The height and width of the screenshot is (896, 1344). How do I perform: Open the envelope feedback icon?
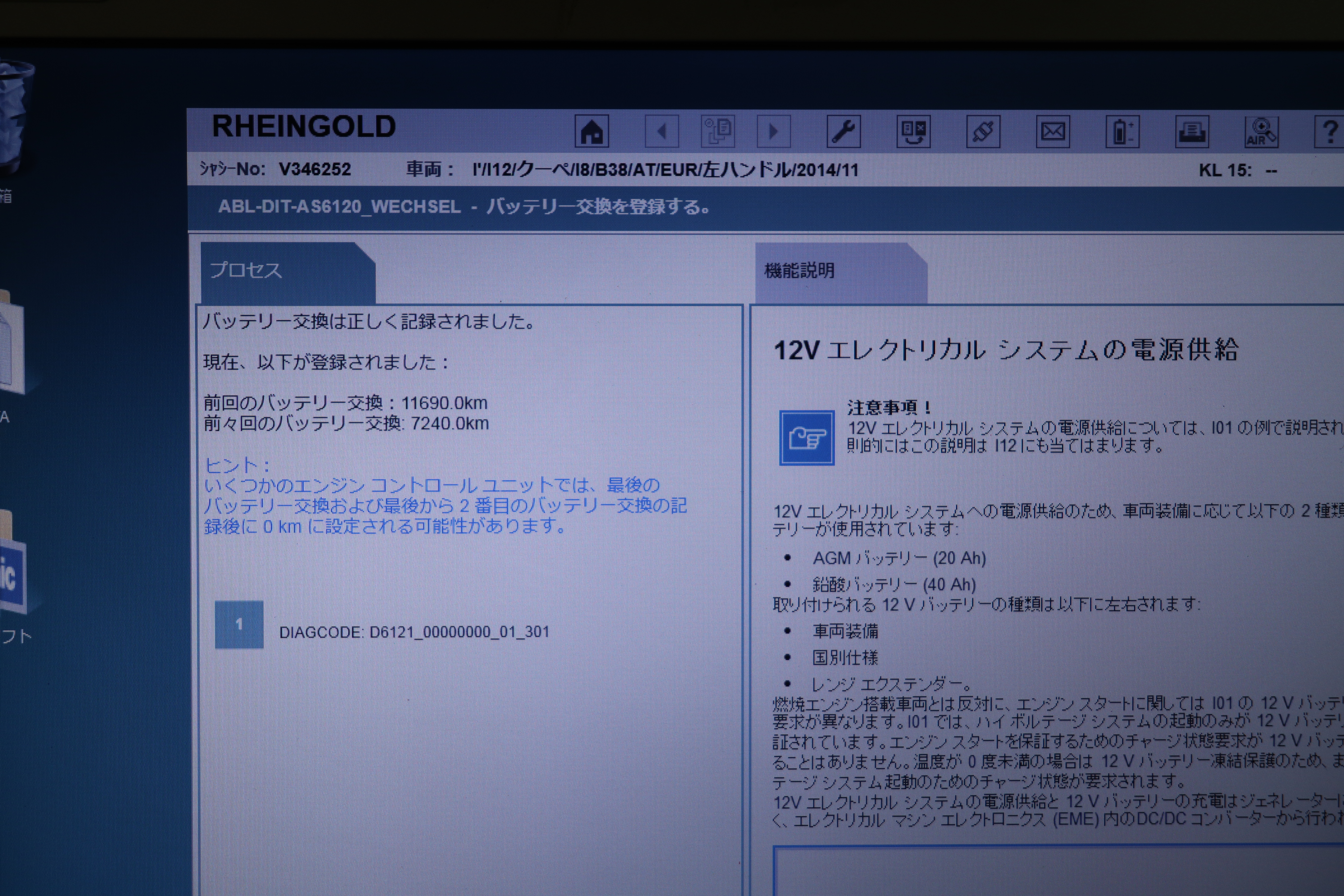click(x=1053, y=131)
